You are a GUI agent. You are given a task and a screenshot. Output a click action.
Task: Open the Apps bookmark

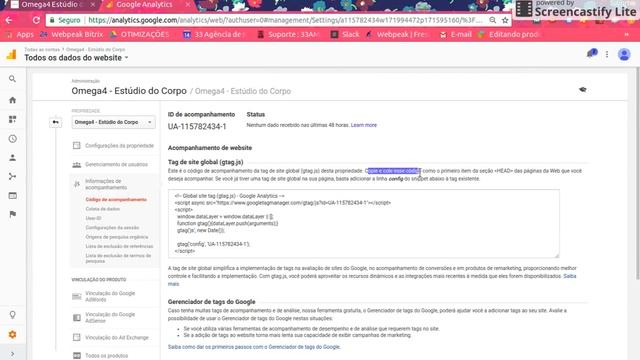tap(20, 35)
